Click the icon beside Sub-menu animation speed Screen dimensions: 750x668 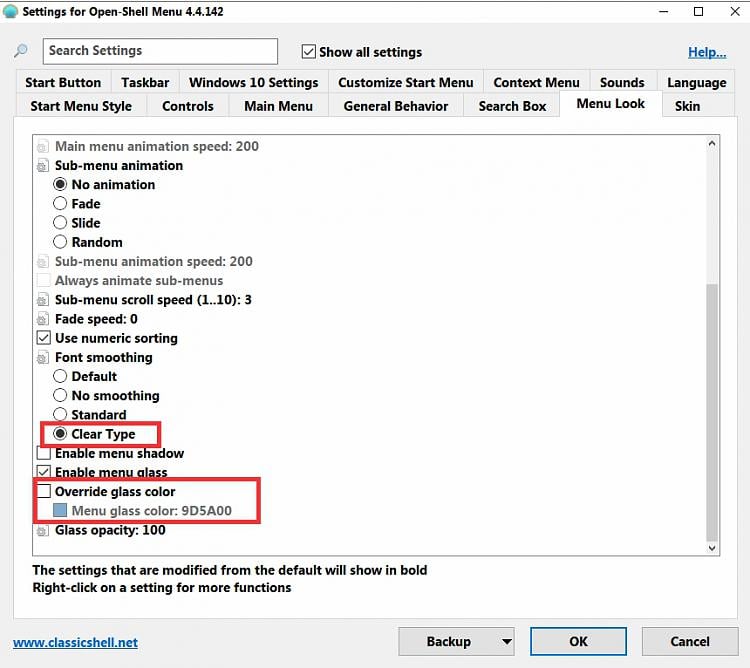pos(43,262)
